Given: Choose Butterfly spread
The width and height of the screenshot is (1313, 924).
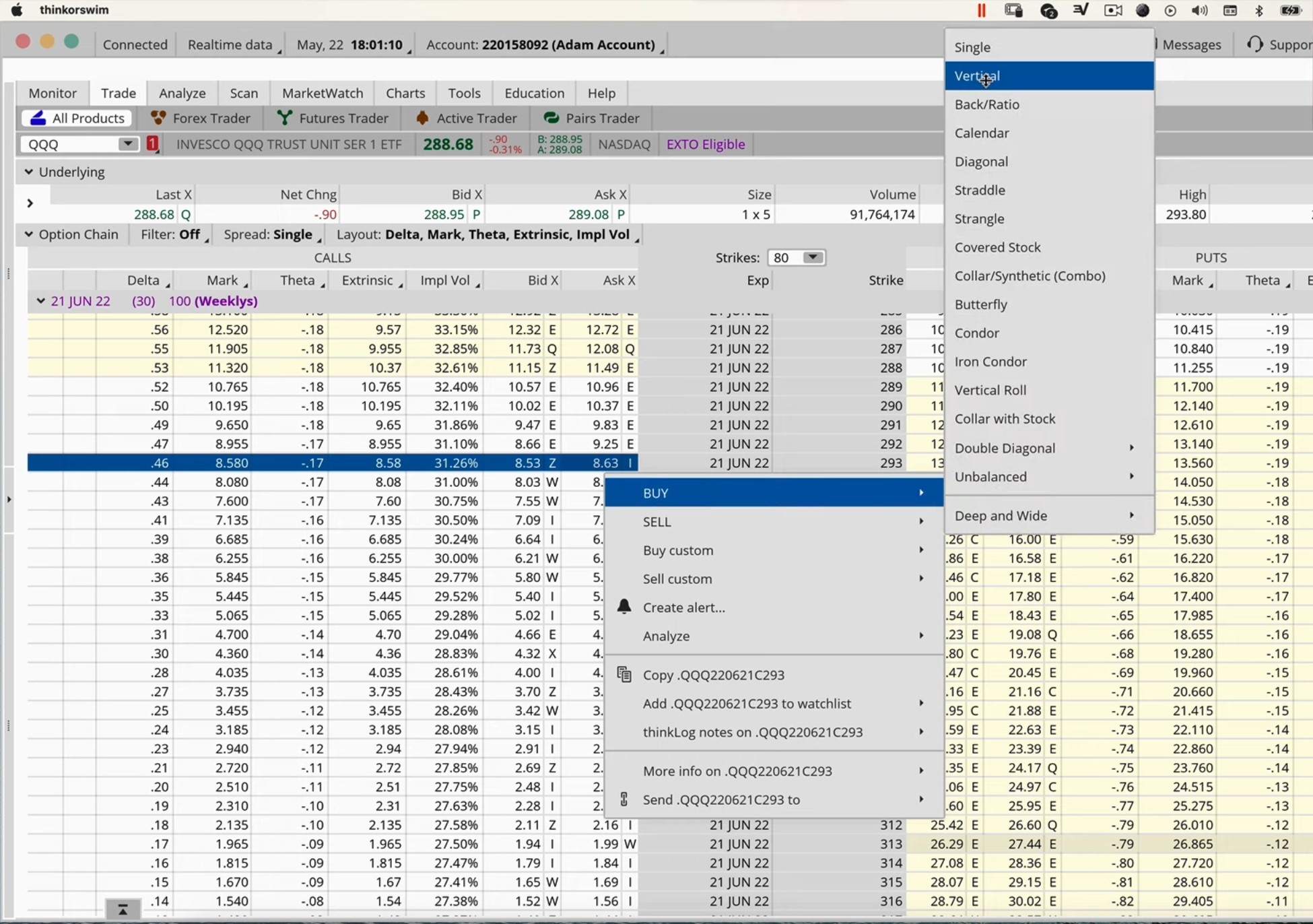Looking at the screenshot, I should 1049,304.
